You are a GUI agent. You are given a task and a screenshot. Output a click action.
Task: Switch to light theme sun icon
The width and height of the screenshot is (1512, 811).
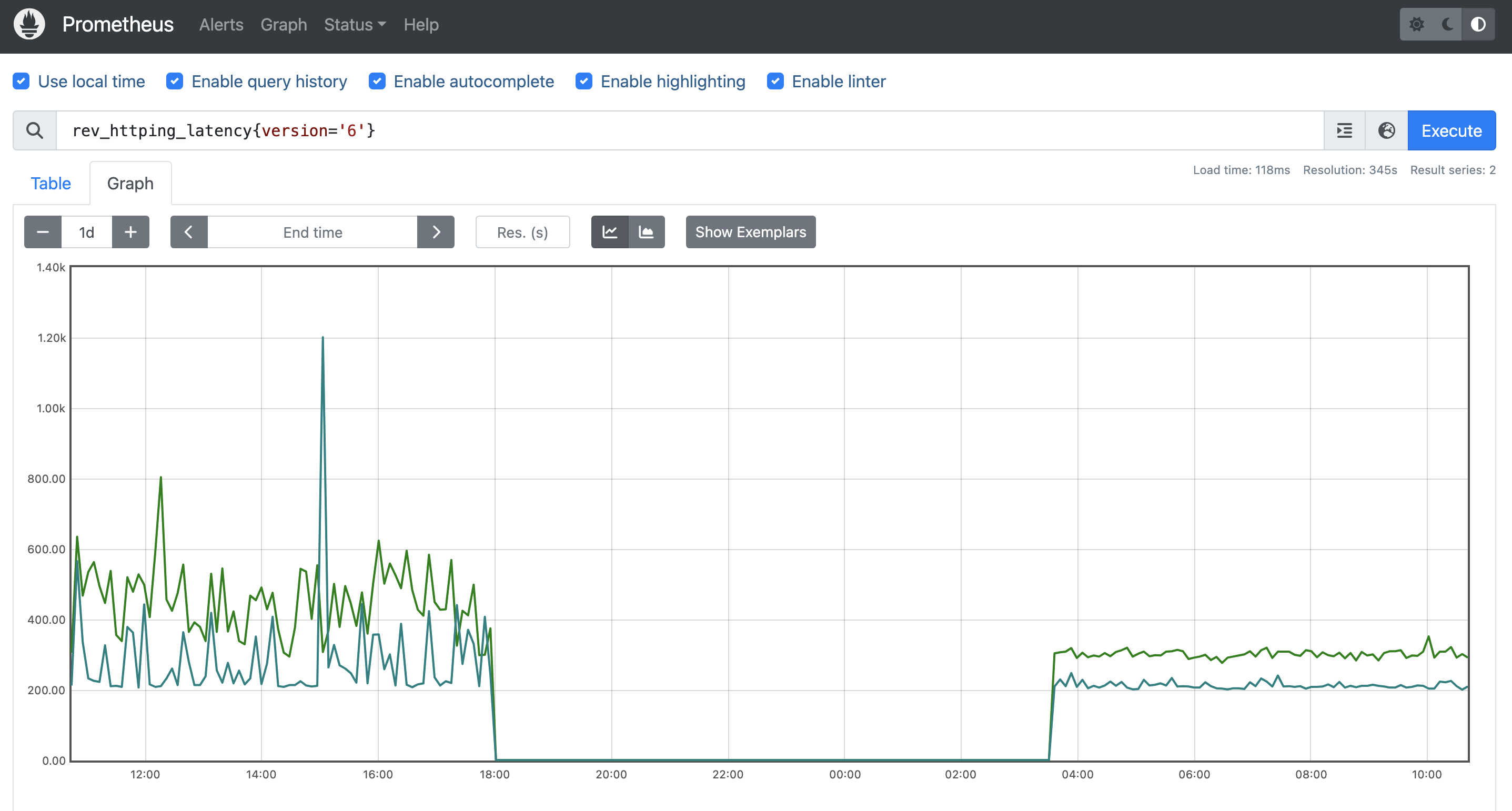[x=1416, y=24]
